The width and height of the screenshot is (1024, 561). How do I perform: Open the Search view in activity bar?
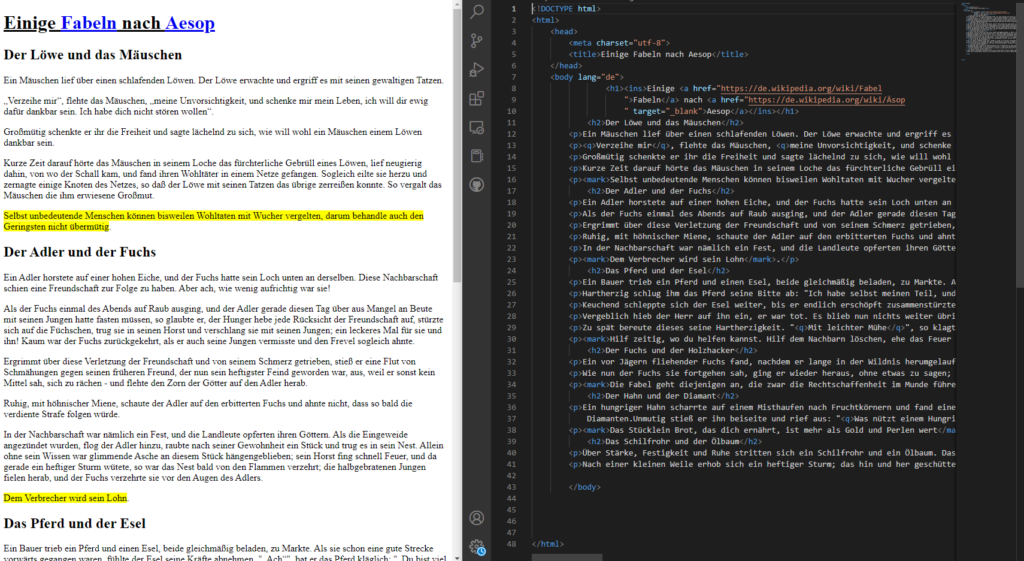coord(477,12)
